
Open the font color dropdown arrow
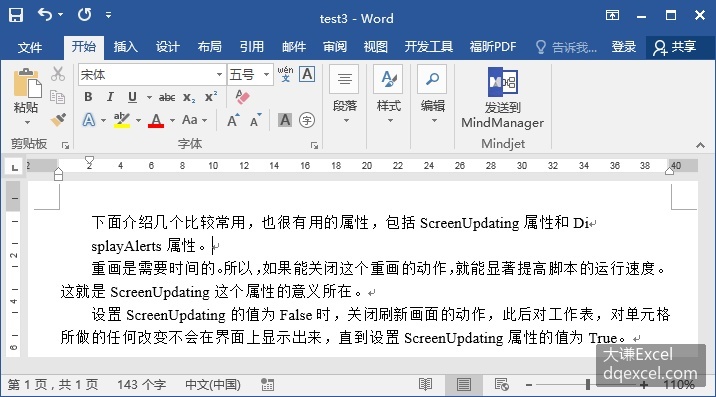173,121
